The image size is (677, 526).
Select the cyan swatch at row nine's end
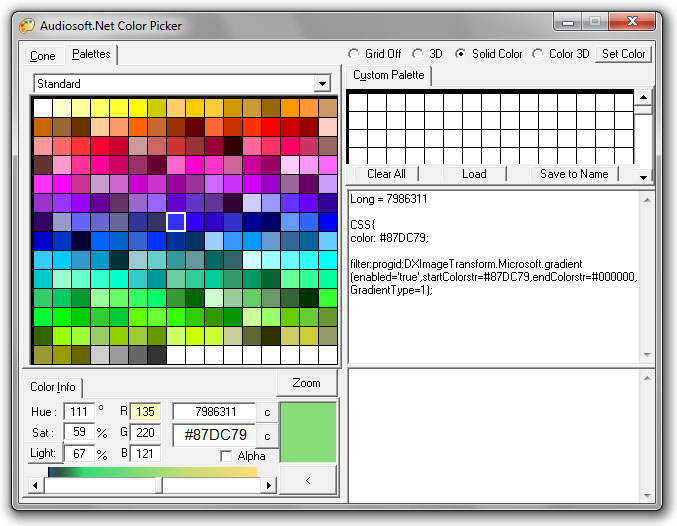pyautogui.click(x=328, y=260)
